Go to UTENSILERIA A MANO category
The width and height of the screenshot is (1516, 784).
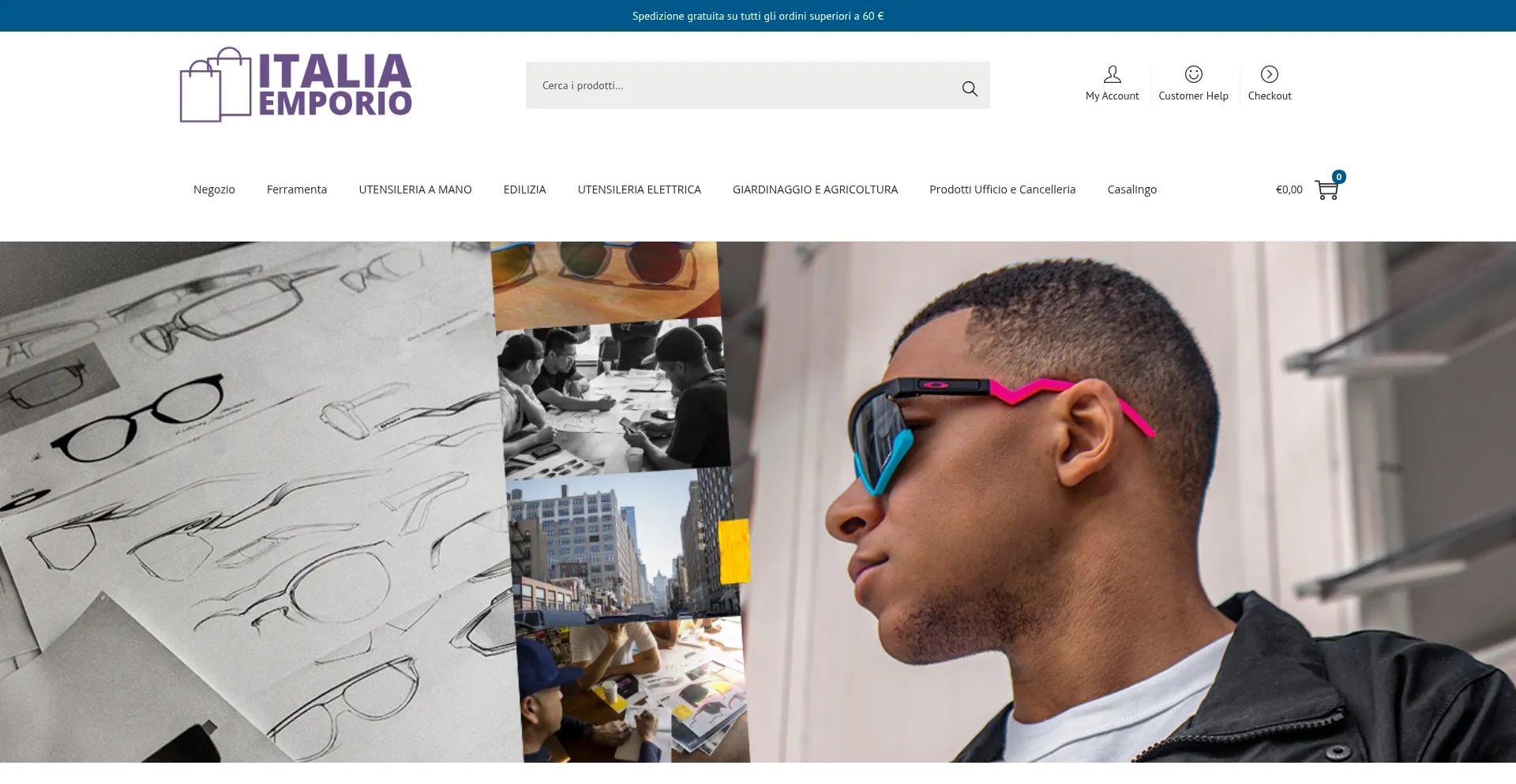click(x=415, y=189)
